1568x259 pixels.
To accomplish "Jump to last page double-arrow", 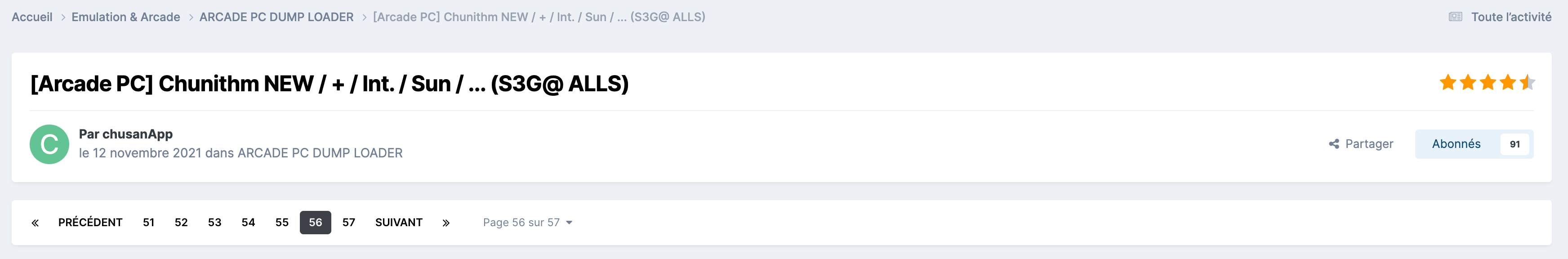I will [445, 223].
